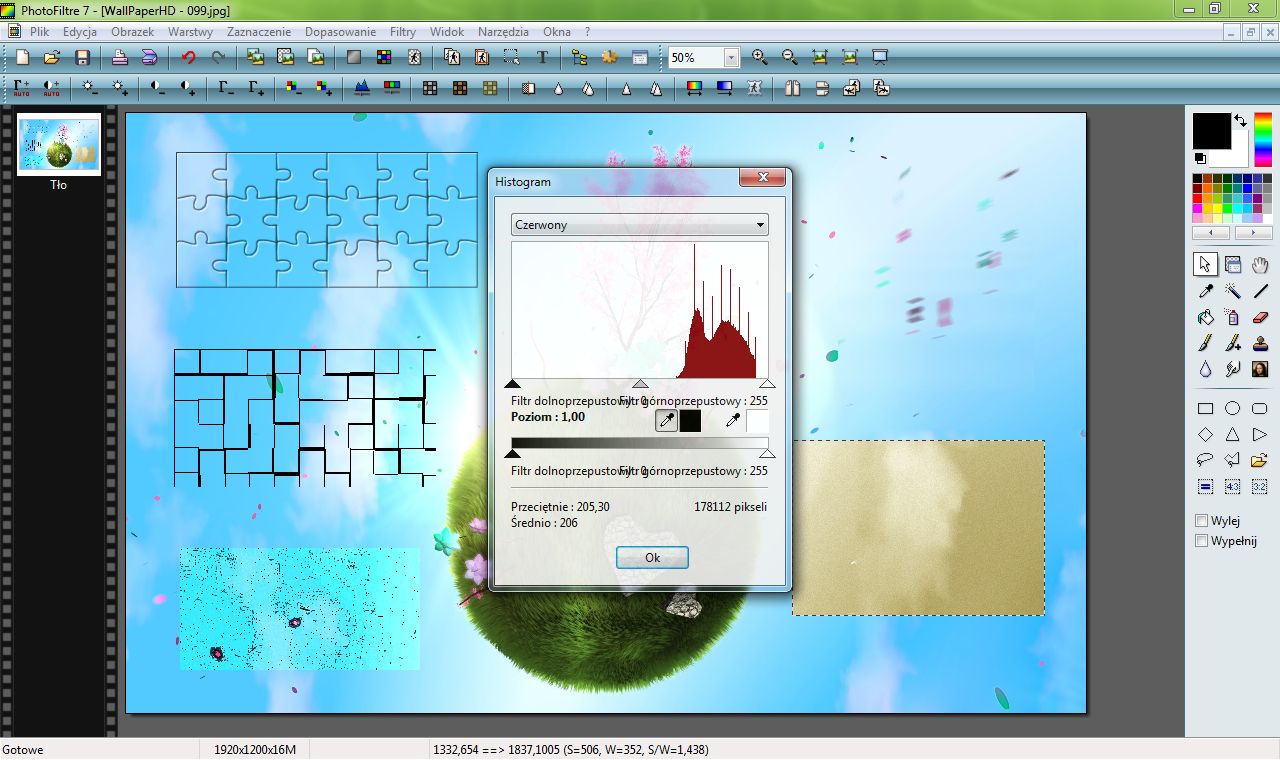1280x760 pixels.
Task: Click the swap foreground/background colors arrow
Action: pos(1240,120)
